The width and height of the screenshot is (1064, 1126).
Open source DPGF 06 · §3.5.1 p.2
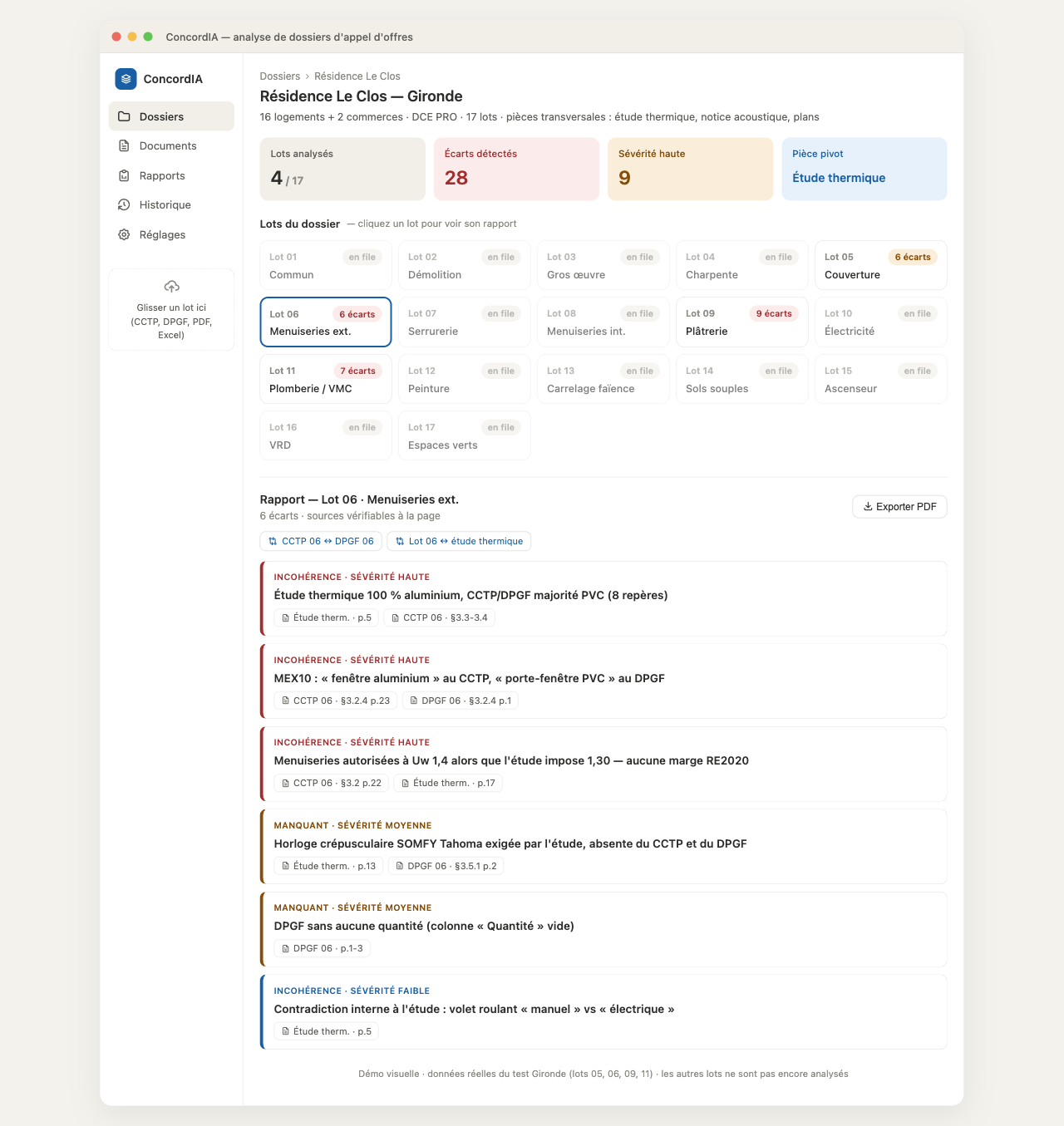446,866
